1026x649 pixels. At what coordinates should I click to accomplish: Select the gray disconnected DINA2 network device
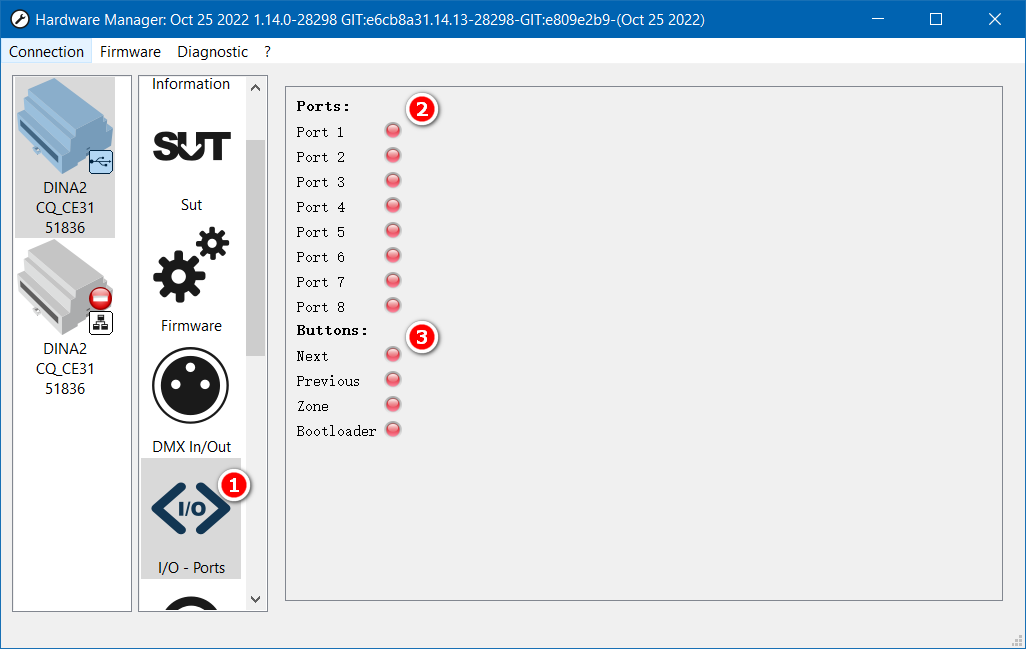pyautogui.click(x=65, y=291)
